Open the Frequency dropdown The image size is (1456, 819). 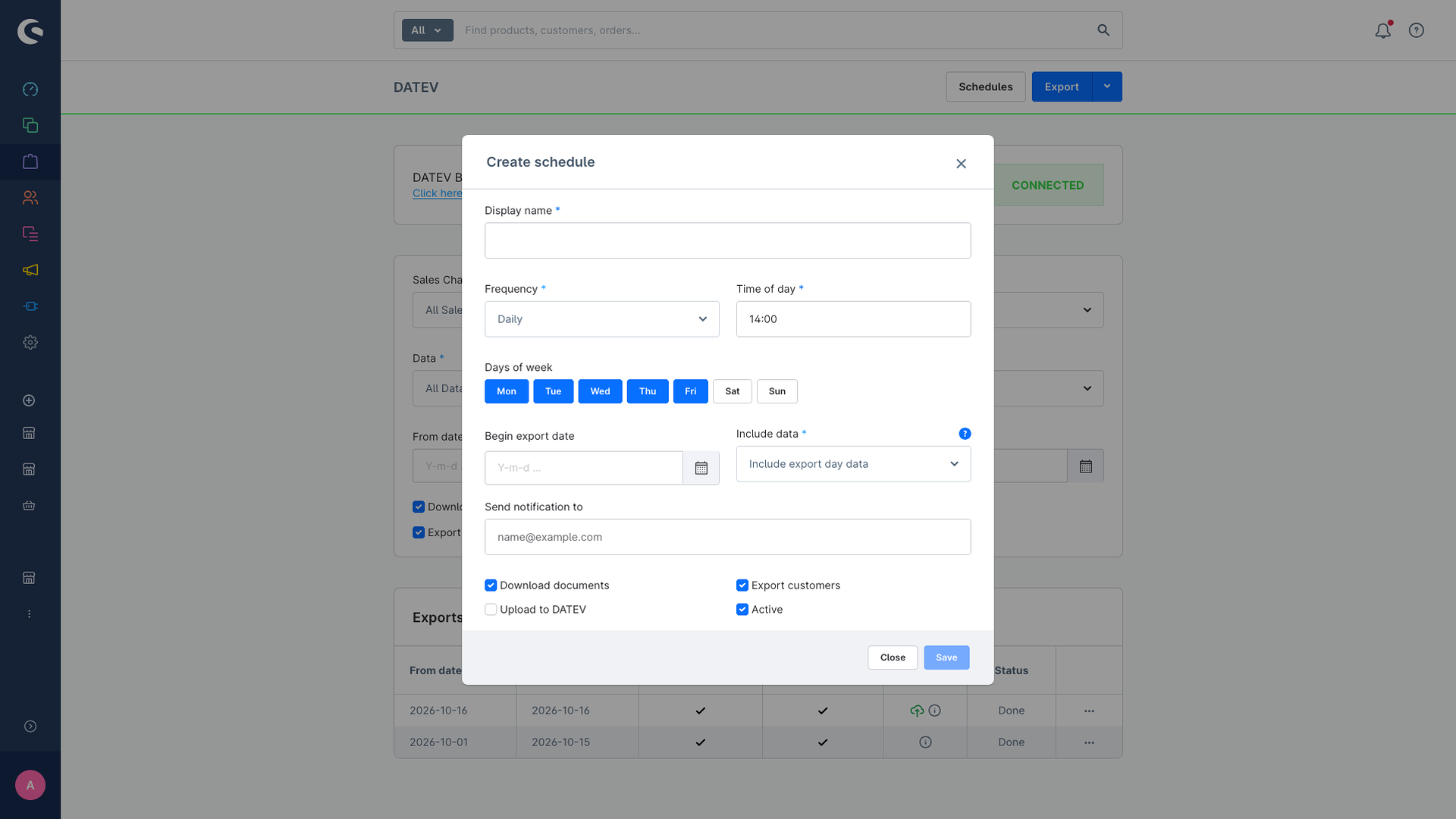(x=602, y=319)
